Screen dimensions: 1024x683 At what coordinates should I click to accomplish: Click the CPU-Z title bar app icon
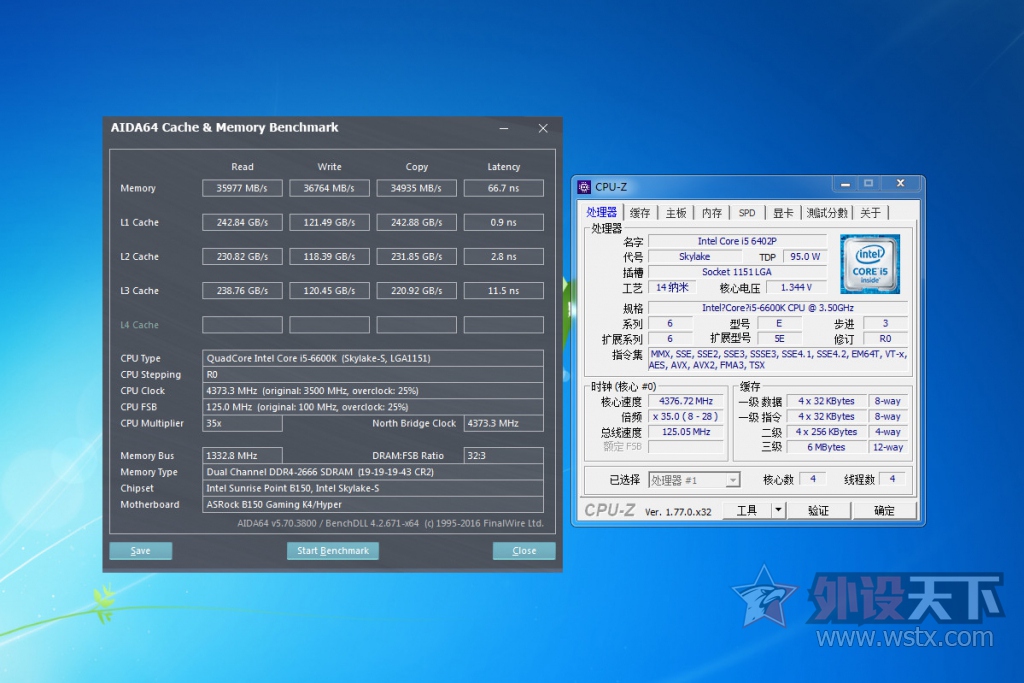(x=584, y=187)
